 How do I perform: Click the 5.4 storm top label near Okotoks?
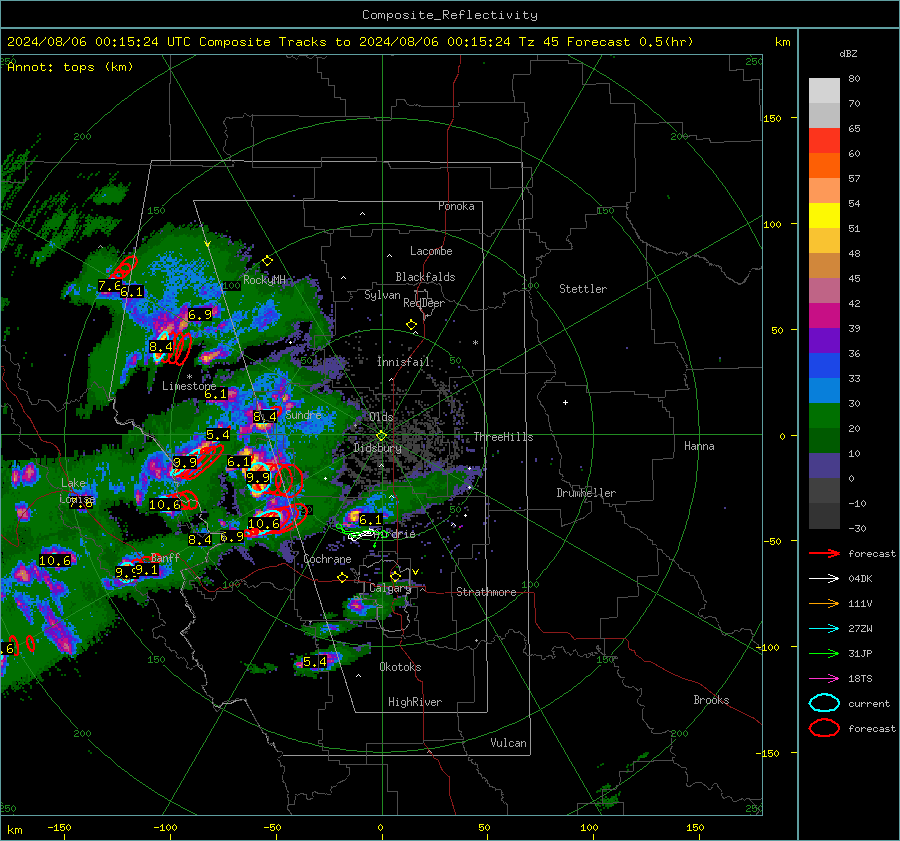pos(315,662)
